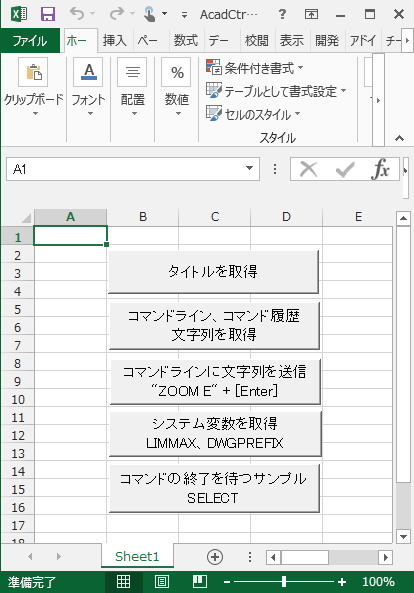
Task: Open the 挿入 ribbon tab
Action: [x=115, y=40]
